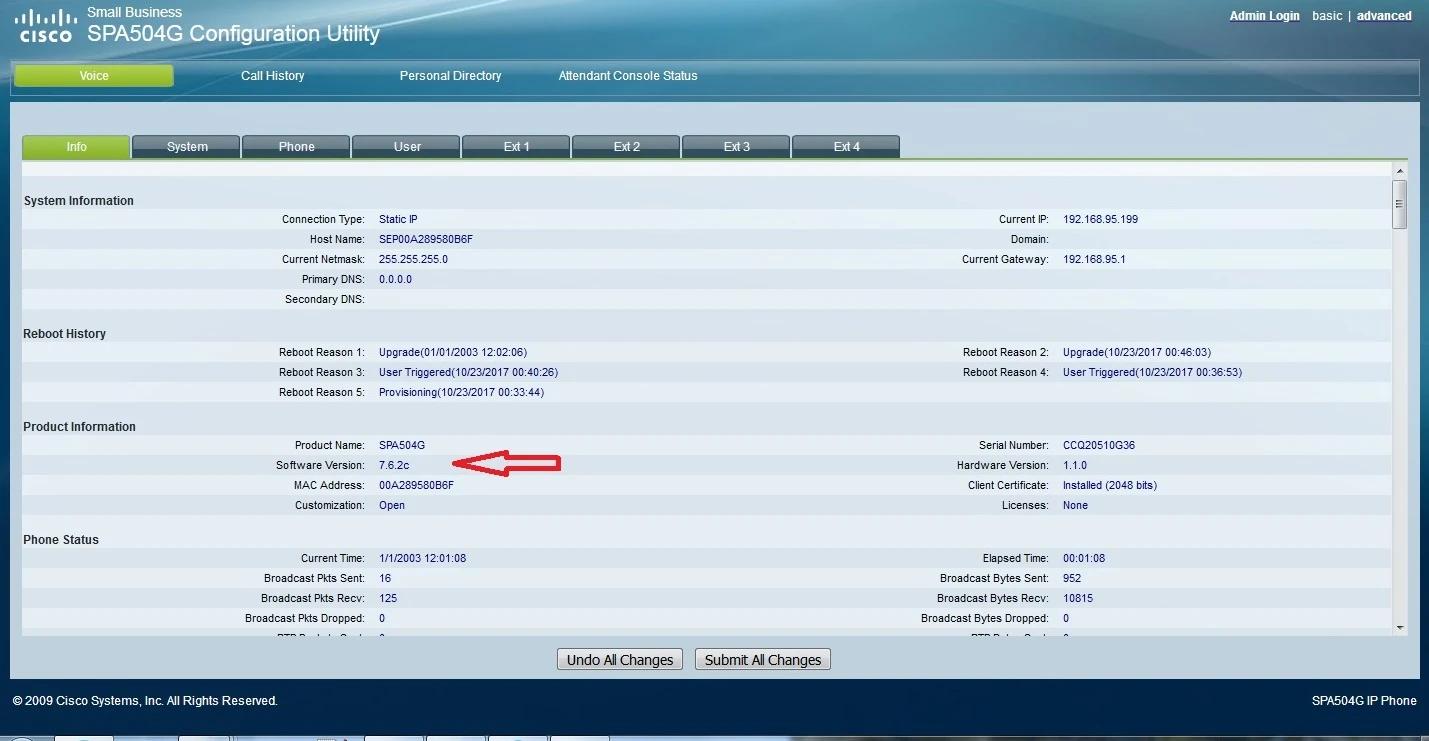Image resolution: width=1429 pixels, height=741 pixels.
Task: Click Broadcast Pkts Sent value "16"
Action: 385,578
